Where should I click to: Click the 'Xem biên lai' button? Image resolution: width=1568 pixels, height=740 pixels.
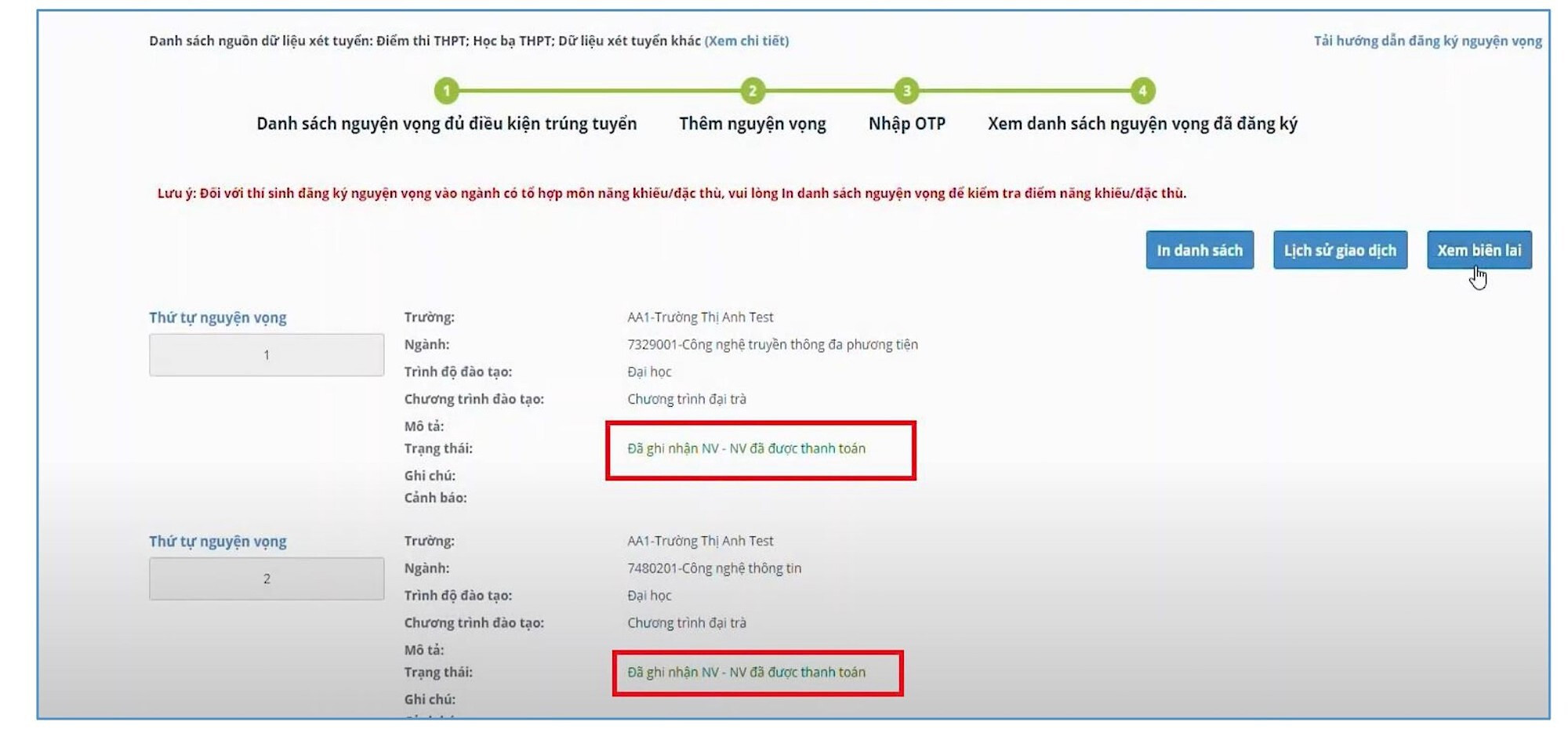coord(1479,250)
